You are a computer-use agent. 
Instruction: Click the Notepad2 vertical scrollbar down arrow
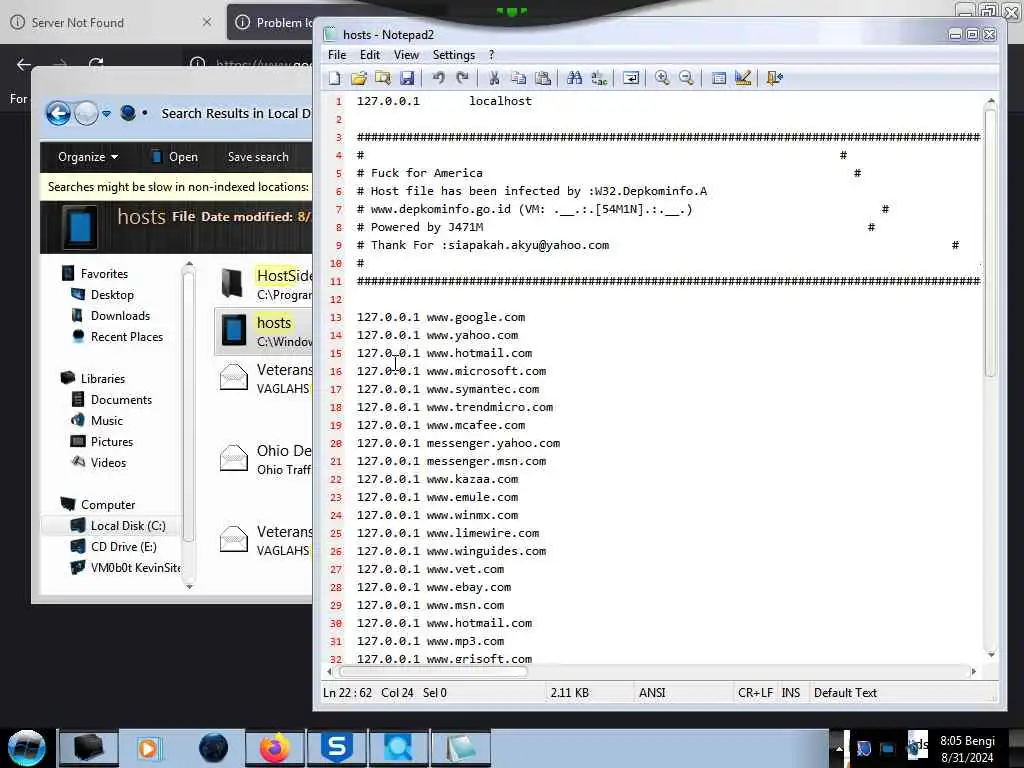coord(991,654)
